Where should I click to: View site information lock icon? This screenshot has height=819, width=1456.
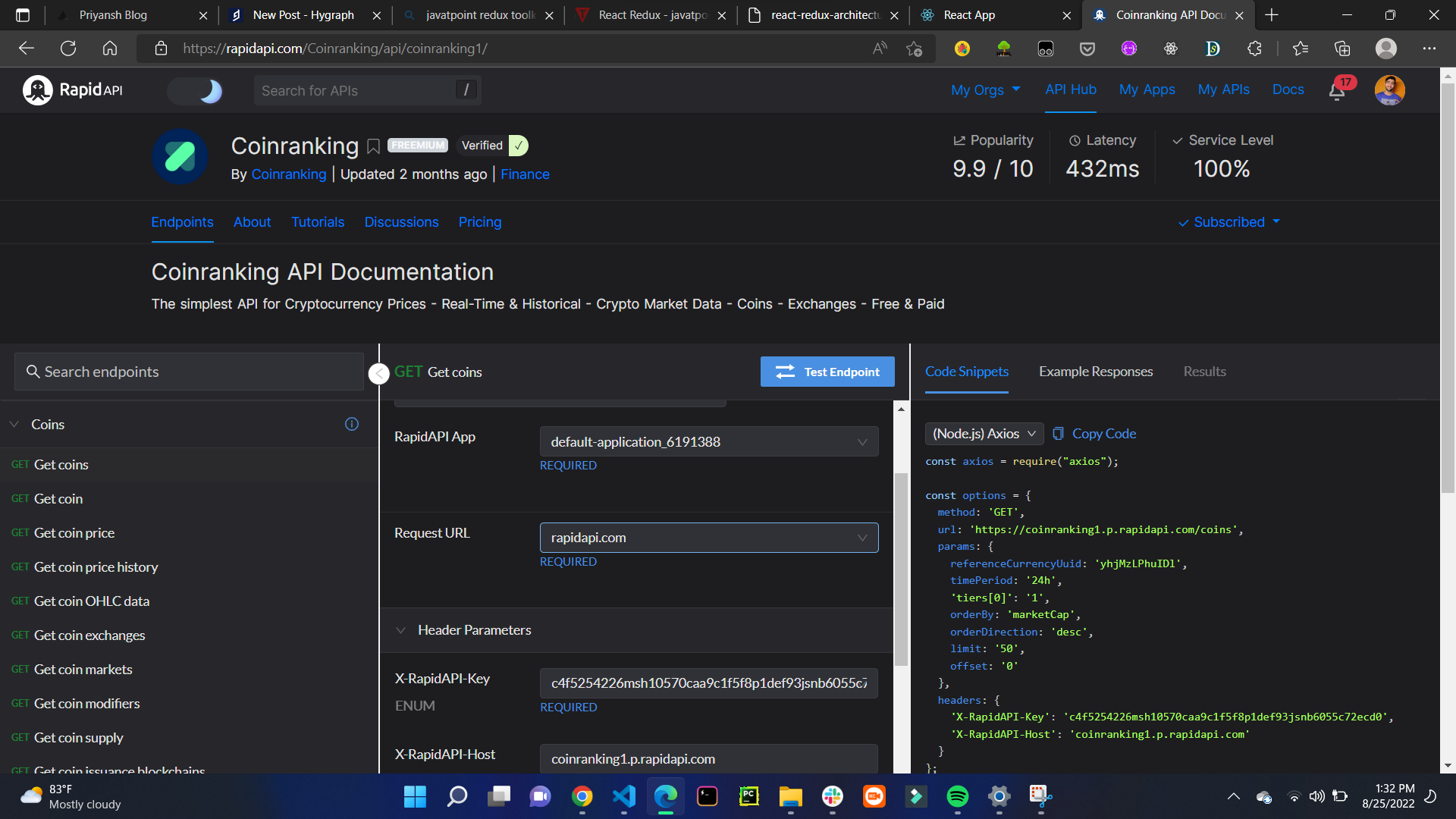[161, 49]
